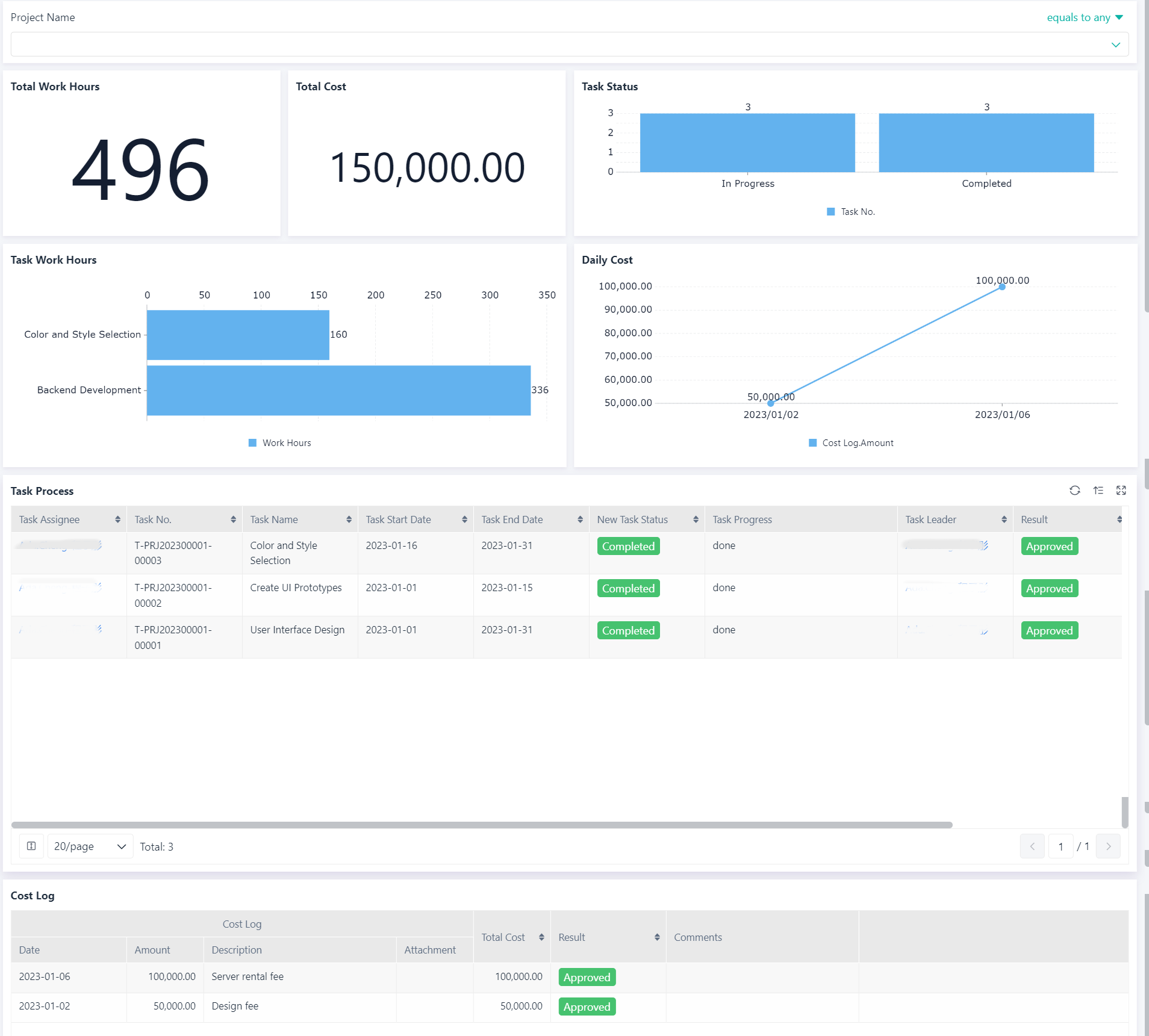This screenshot has width=1149, height=1036.
Task: Click the New Task Status column header
Action: click(632, 520)
